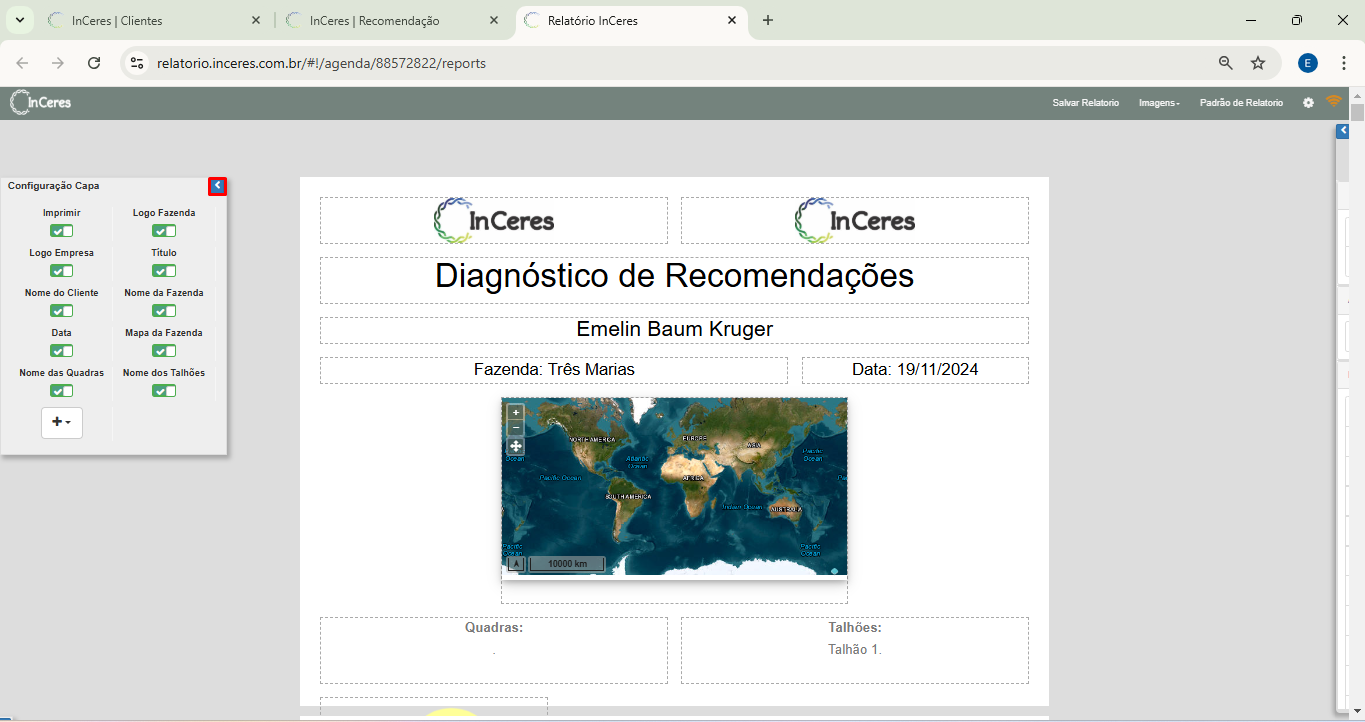
Task: Toggle the Data switch
Action: click(62, 351)
